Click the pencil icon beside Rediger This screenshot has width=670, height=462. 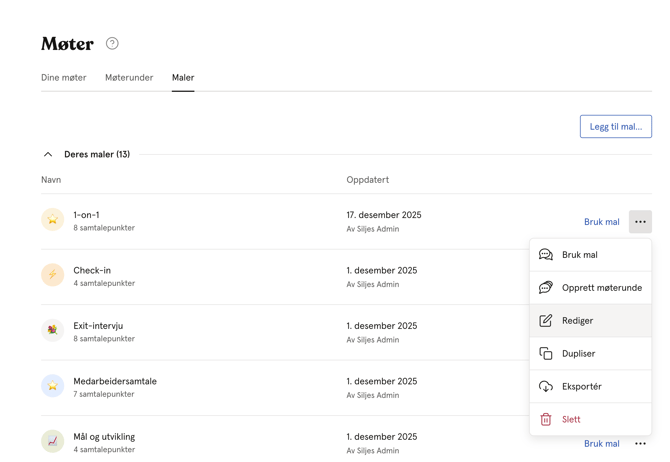[x=546, y=321]
